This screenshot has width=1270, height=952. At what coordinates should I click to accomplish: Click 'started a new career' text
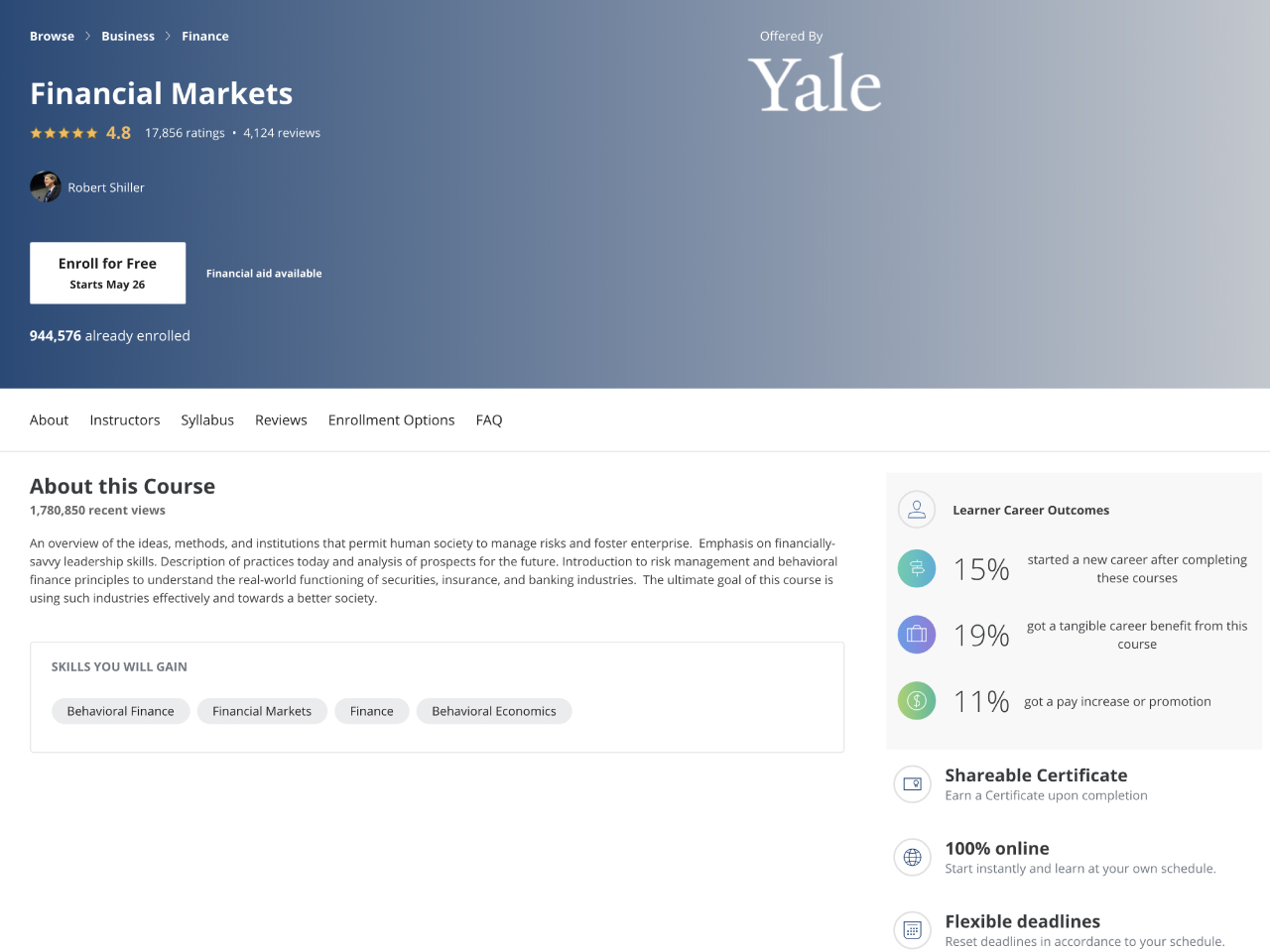pos(1137,569)
